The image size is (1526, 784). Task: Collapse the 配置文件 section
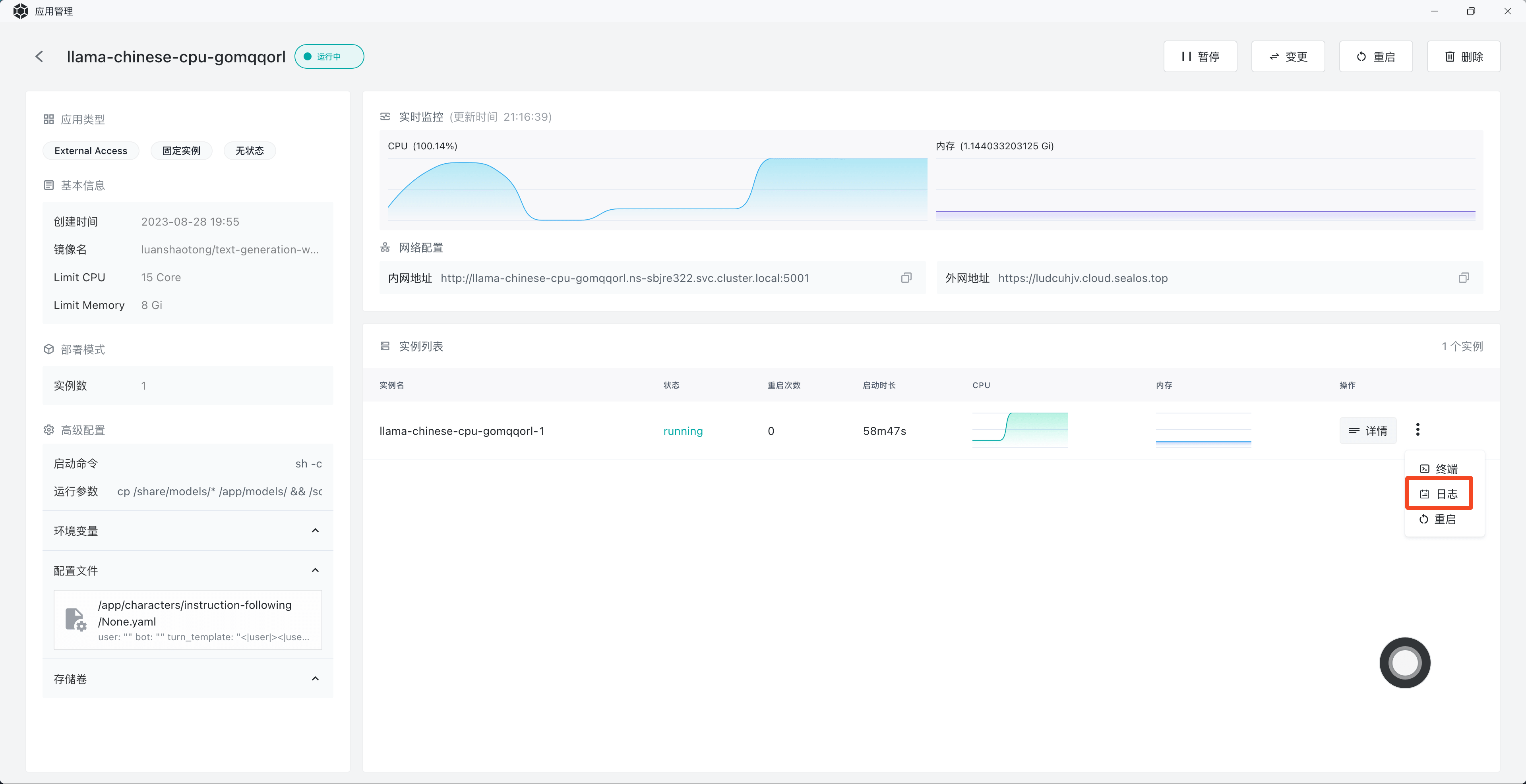coord(315,570)
